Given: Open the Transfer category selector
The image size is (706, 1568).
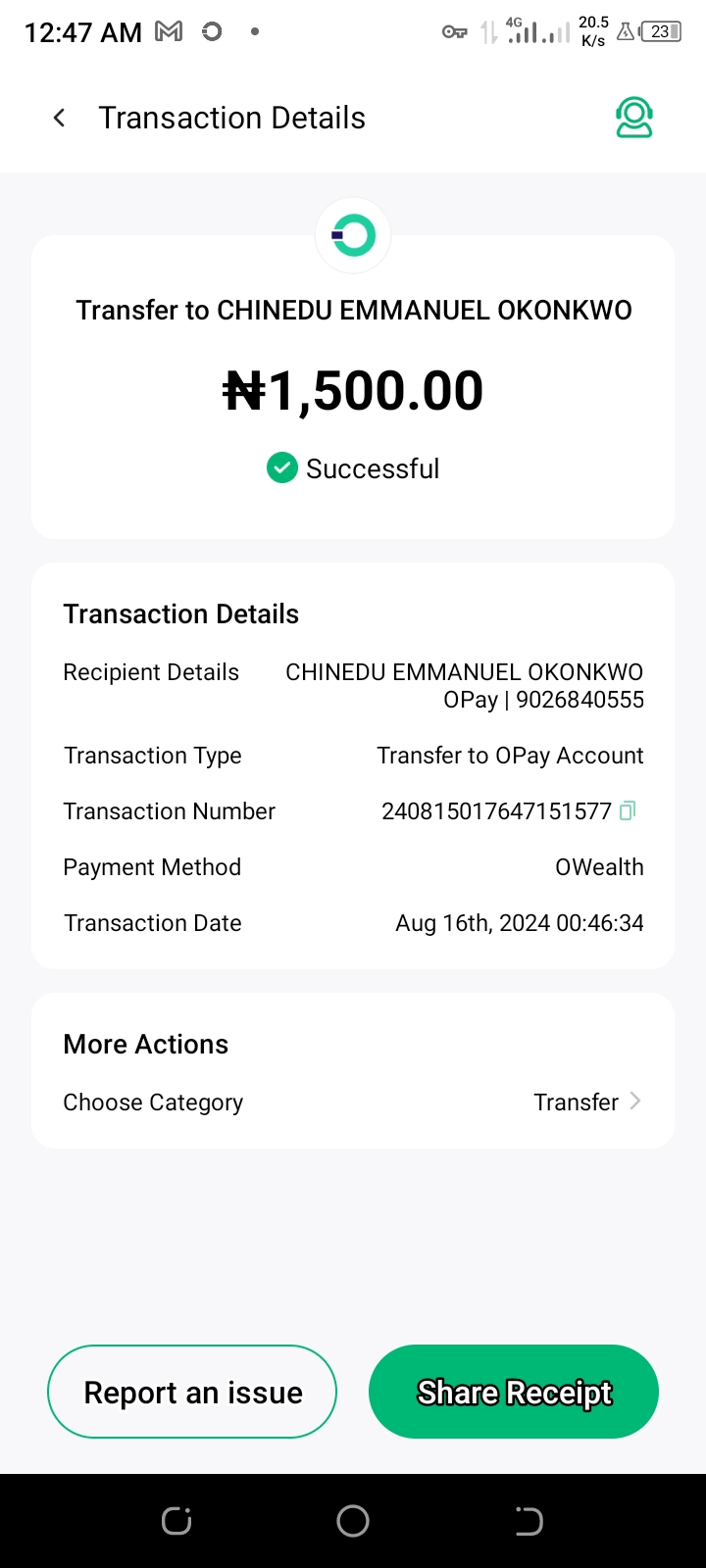Looking at the screenshot, I should (577, 1102).
